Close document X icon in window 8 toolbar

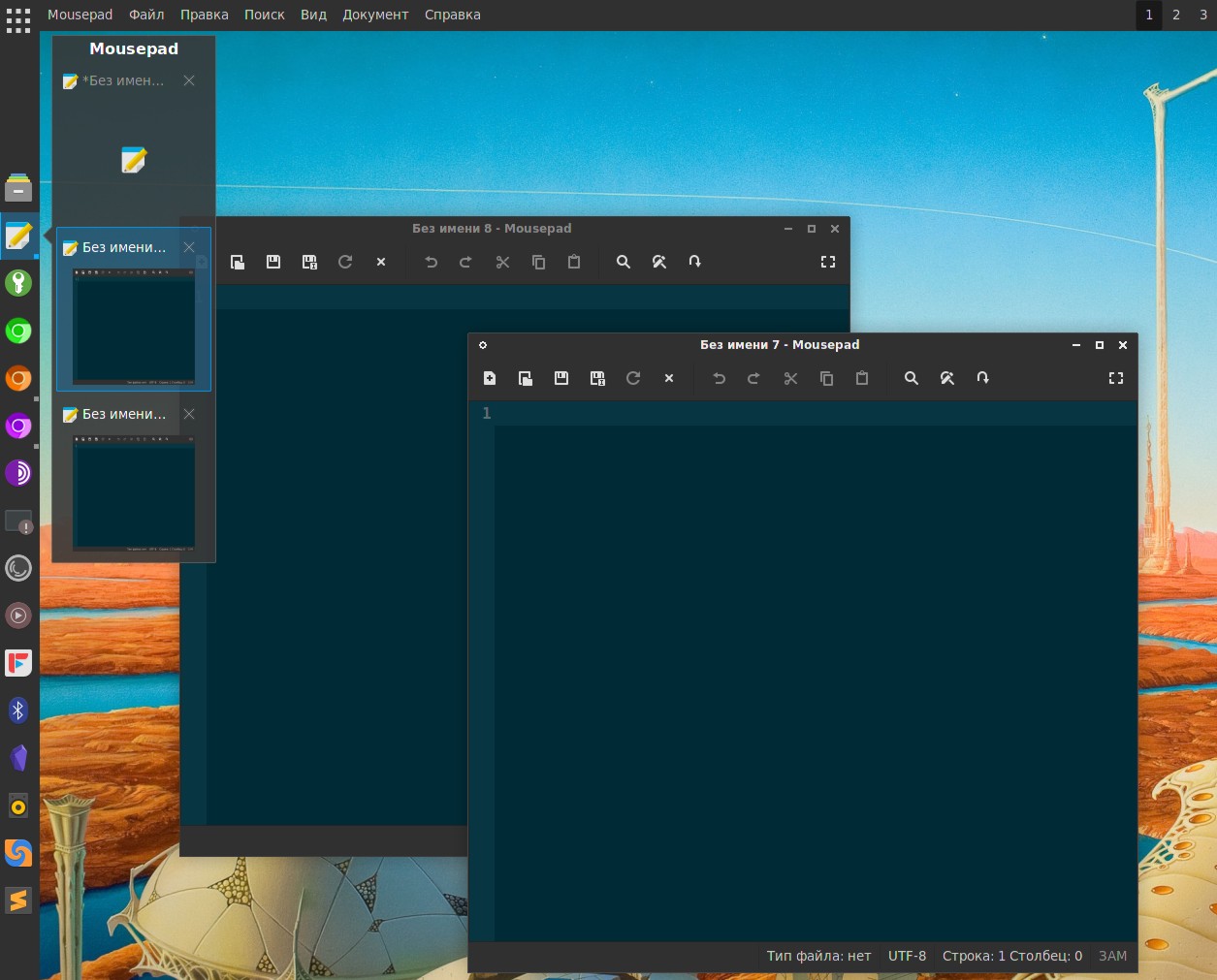(x=381, y=262)
